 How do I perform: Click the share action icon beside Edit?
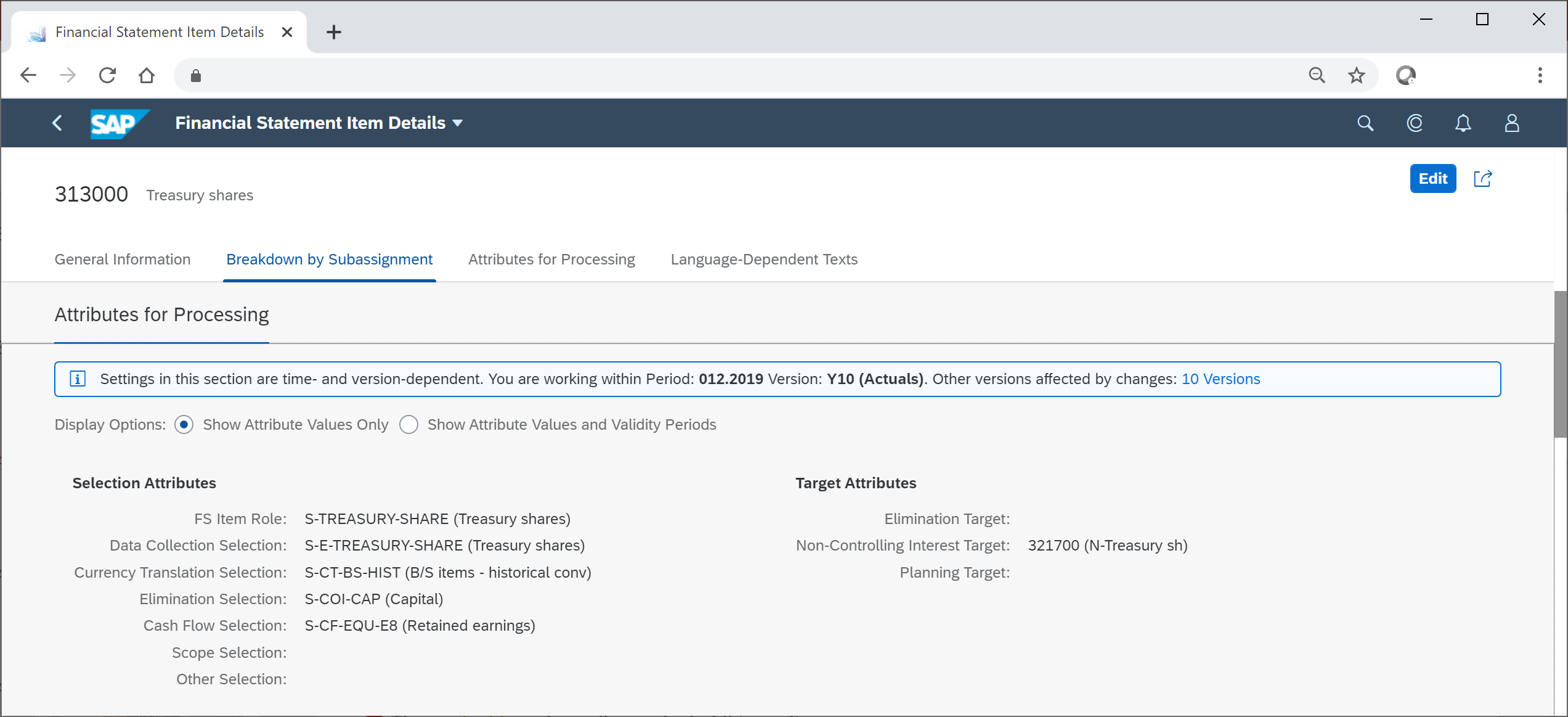tap(1482, 179)
